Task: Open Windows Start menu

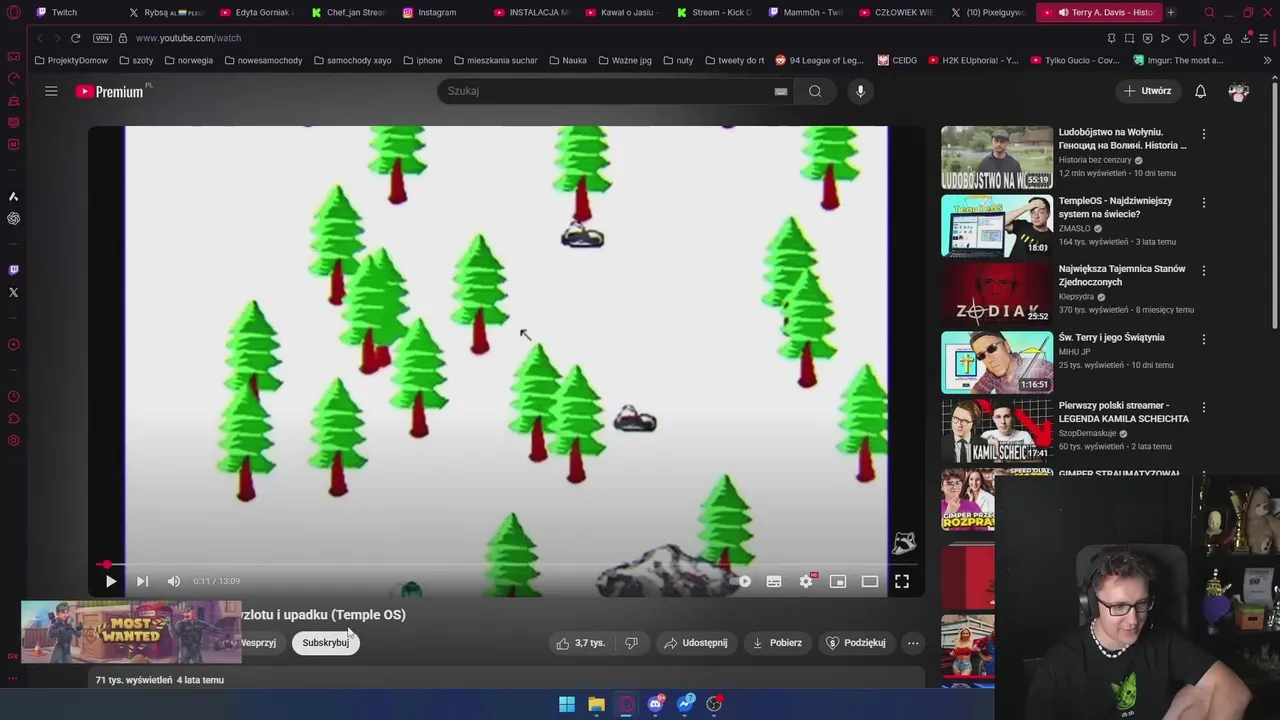Action: click(x=567, y=704)
